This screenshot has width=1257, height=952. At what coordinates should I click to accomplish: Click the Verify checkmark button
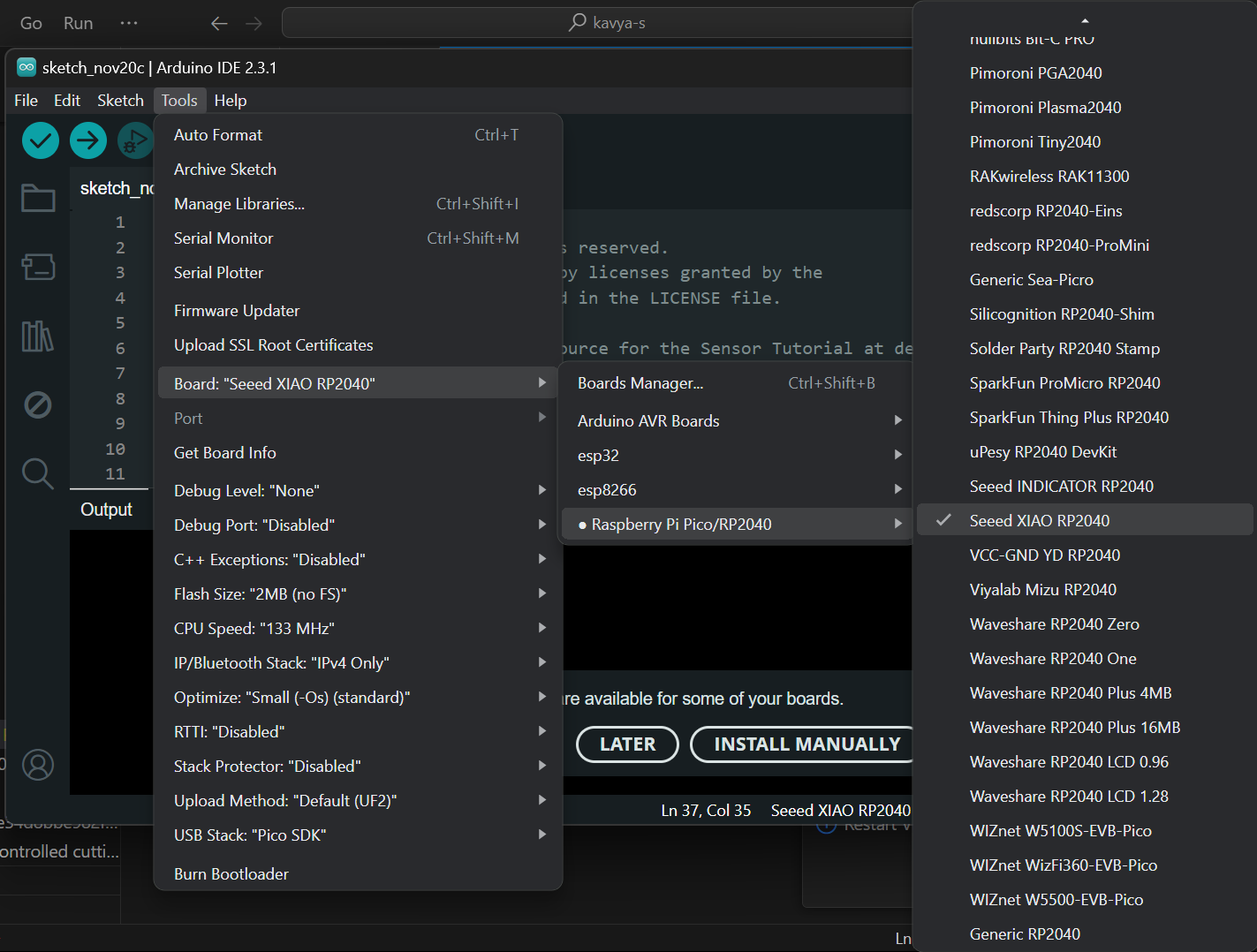(x=41, y=140)
